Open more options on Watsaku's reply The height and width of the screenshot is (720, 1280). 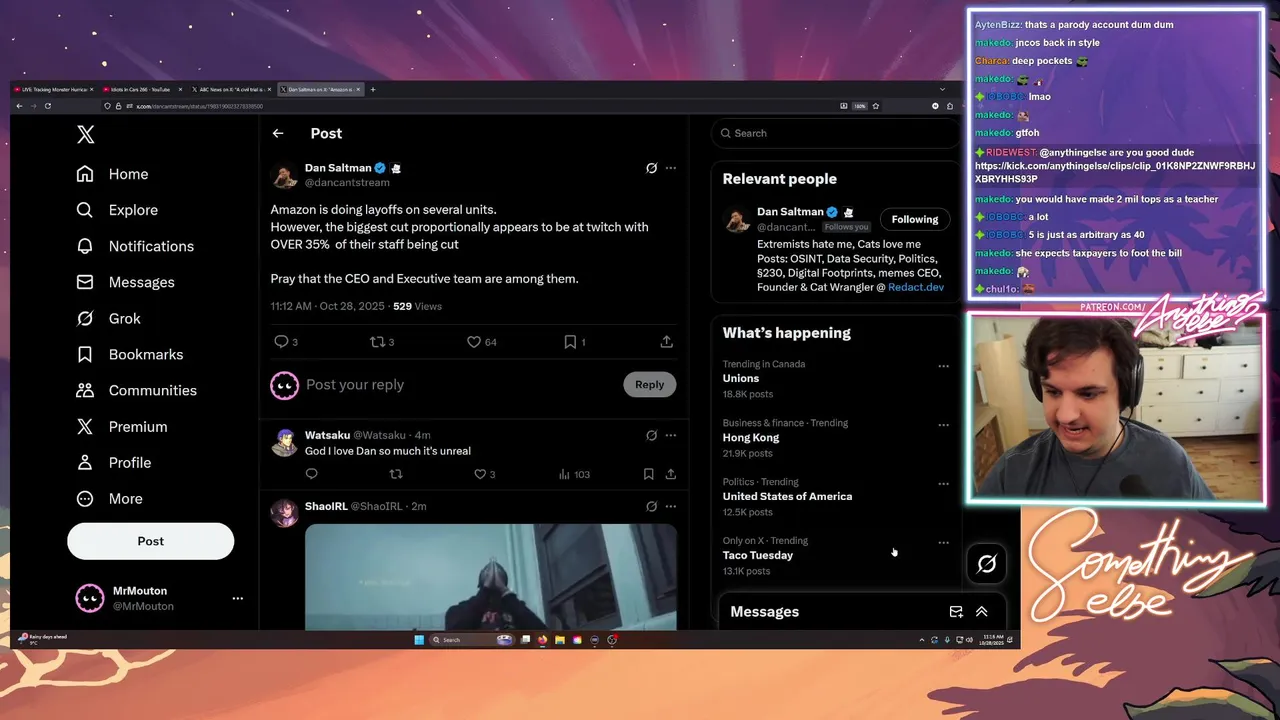671,435
